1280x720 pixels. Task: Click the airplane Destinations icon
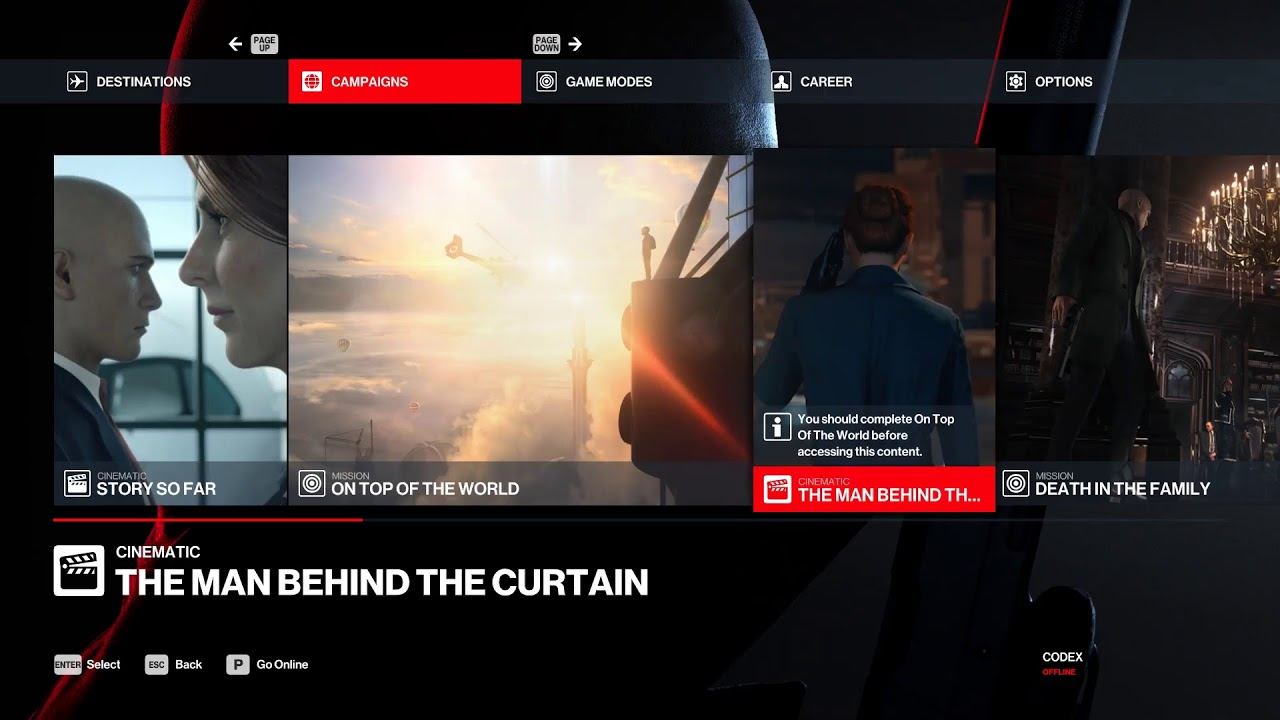pyautogui.click(x=77, y=82)
